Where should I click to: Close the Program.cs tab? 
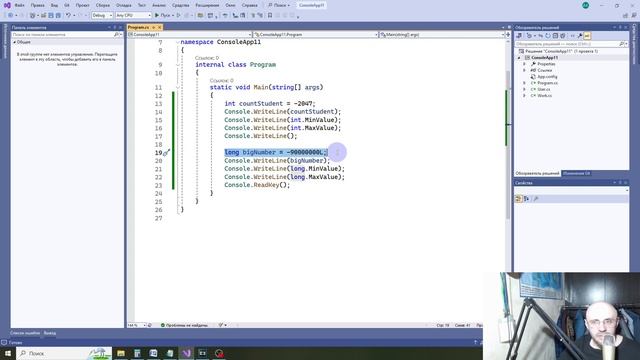(x=160, y=27)
